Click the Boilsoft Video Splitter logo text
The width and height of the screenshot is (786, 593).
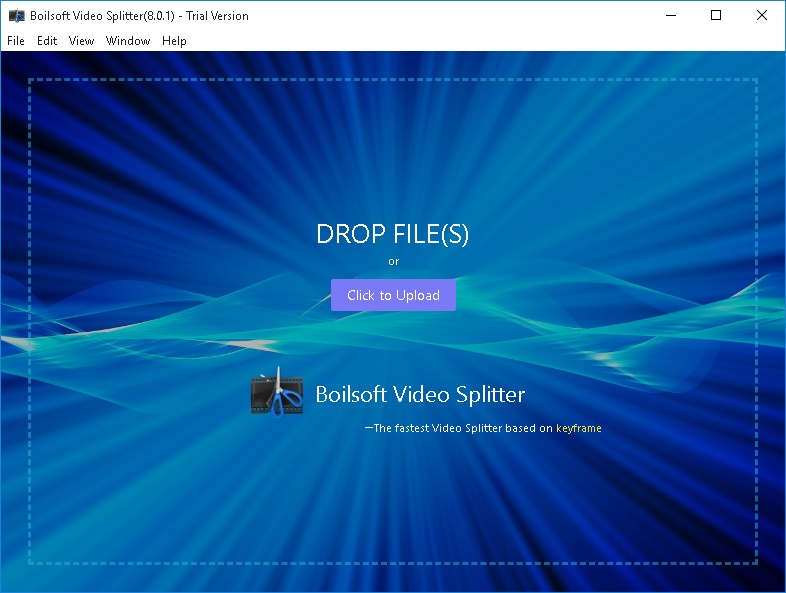coord(420,394)
